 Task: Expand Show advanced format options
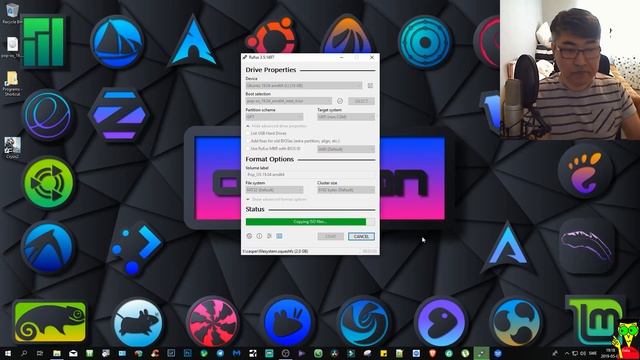coord(276,200)
